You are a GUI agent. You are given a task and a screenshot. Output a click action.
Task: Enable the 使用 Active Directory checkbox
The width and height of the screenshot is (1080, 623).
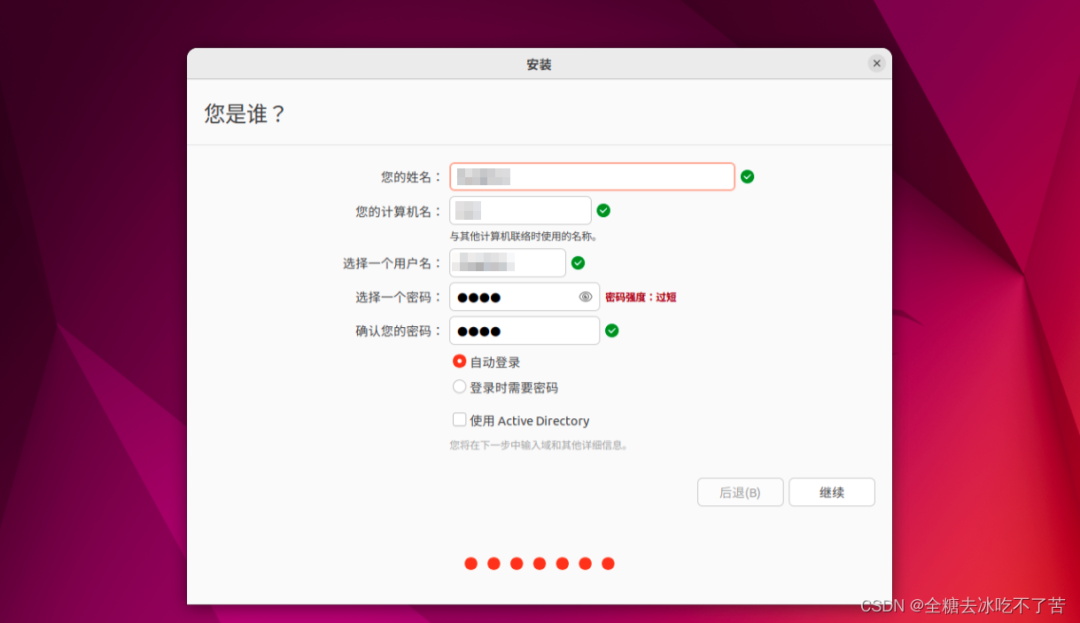pyautogui.click(x=460, y=420)
